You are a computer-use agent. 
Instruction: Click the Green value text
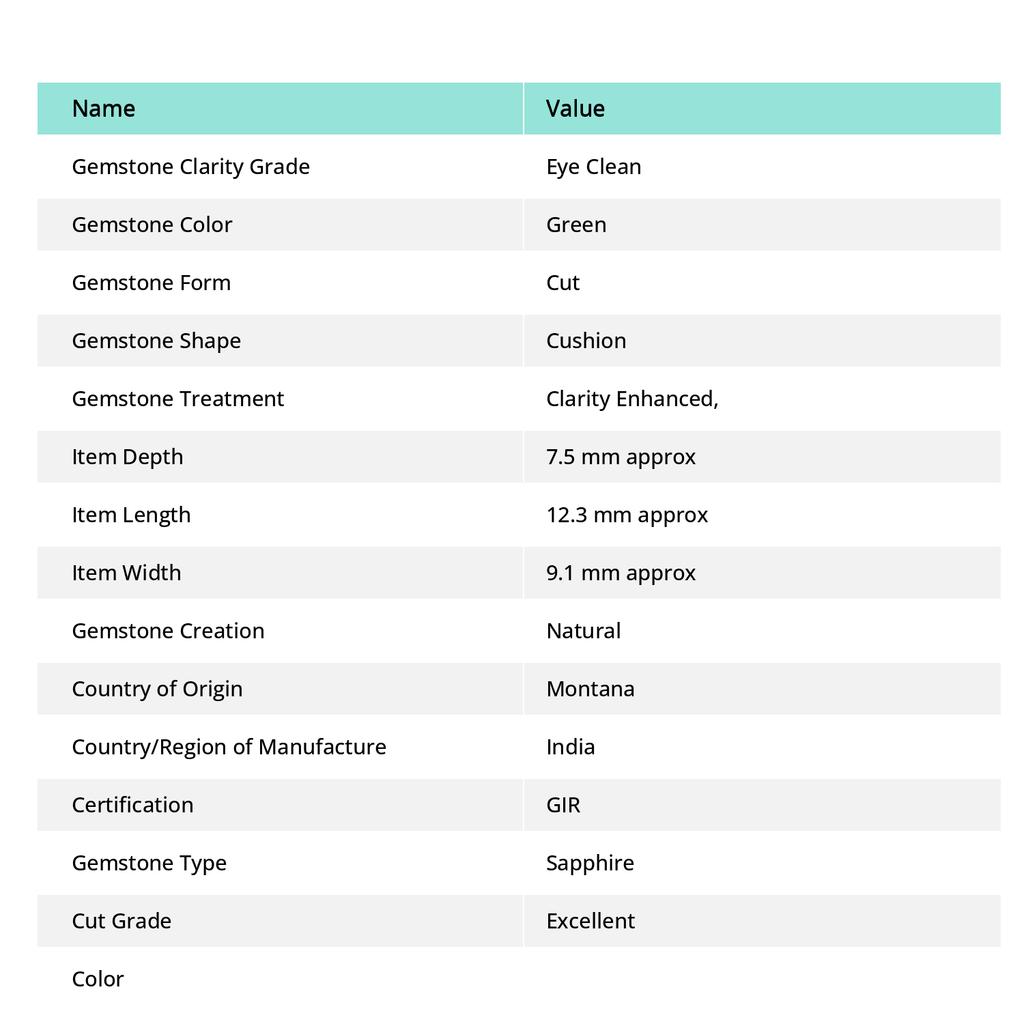[576, 225]
